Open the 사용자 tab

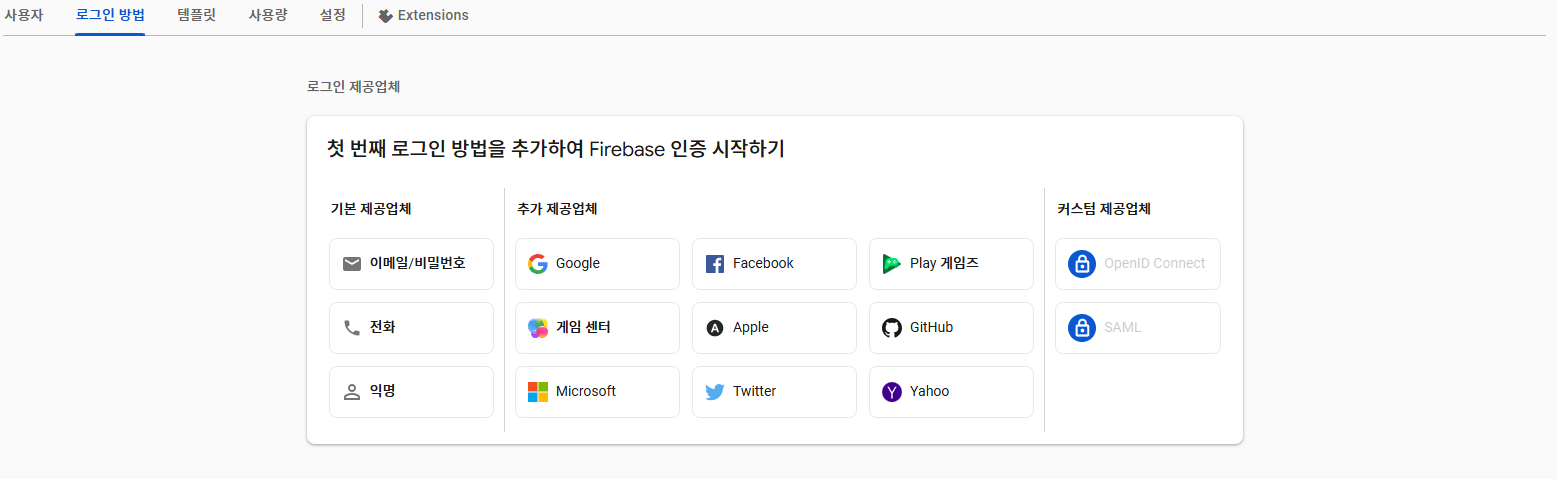click(24, 15)
